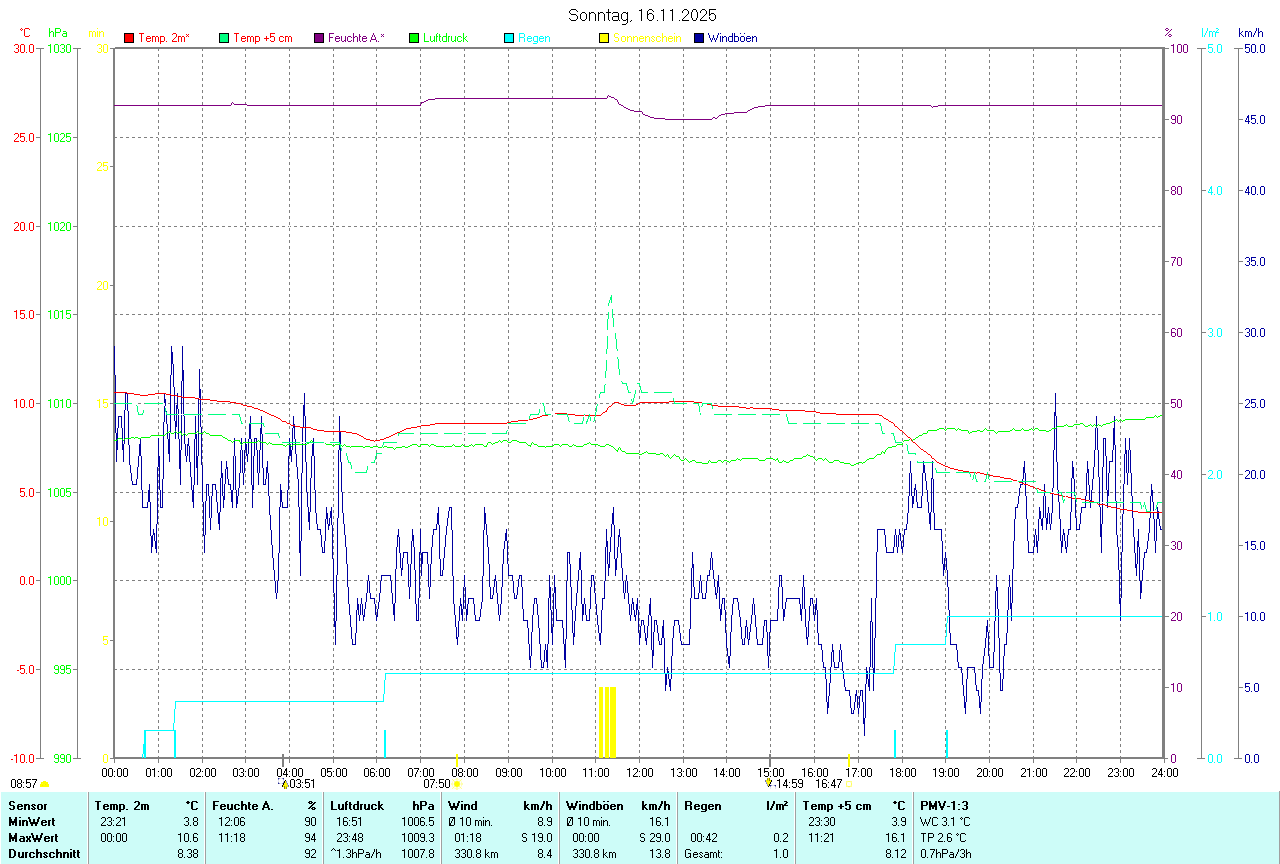Click the Temp +5 cm legend label

262,38
